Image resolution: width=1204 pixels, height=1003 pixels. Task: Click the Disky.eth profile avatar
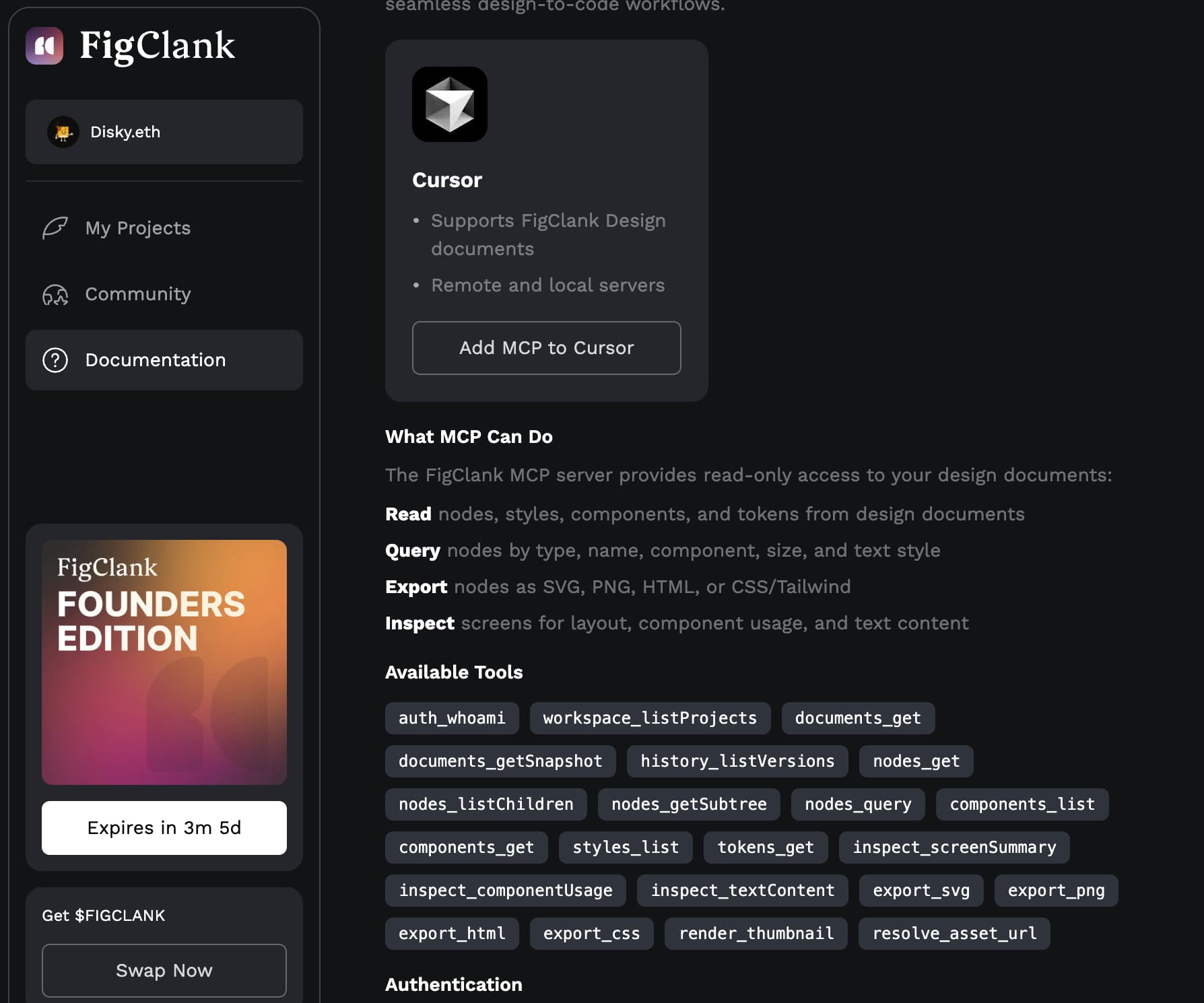[x=63, y=132]
